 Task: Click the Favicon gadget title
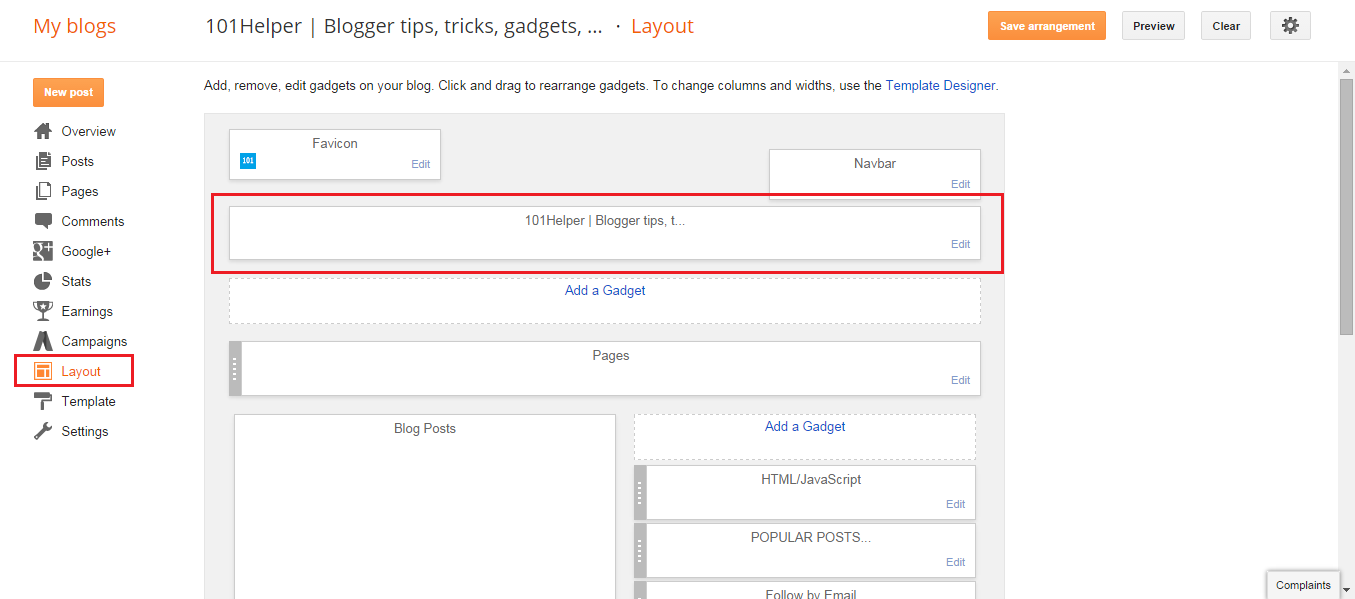tap(335, 143)
